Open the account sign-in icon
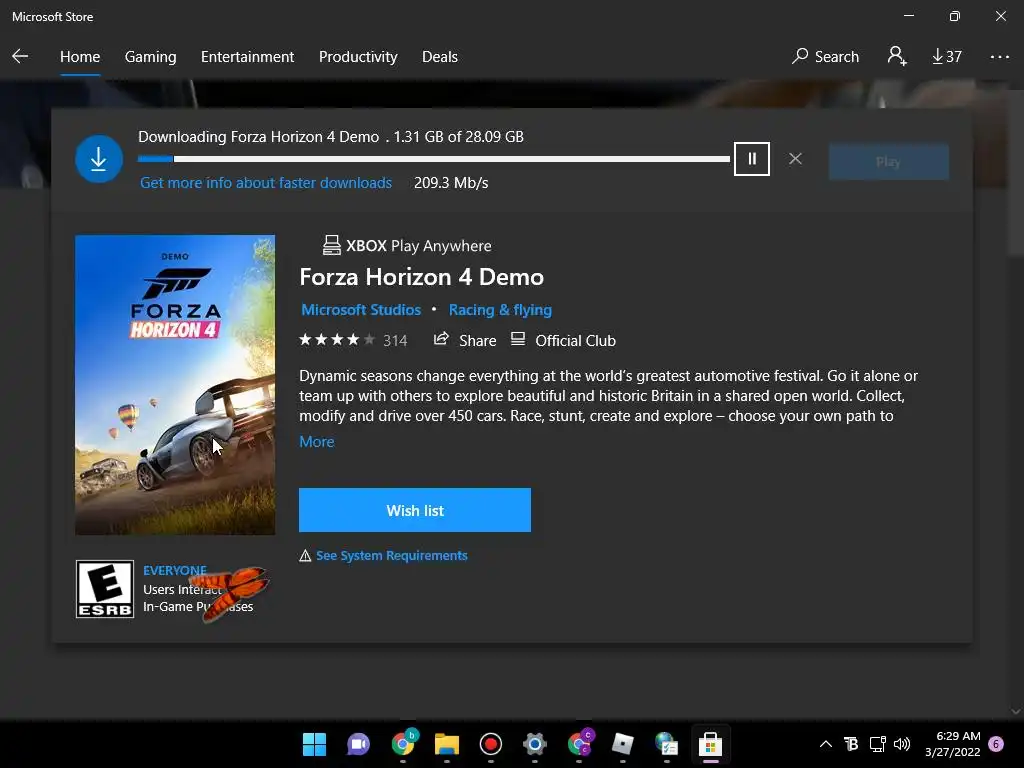1024x768 pixels. 897,56
